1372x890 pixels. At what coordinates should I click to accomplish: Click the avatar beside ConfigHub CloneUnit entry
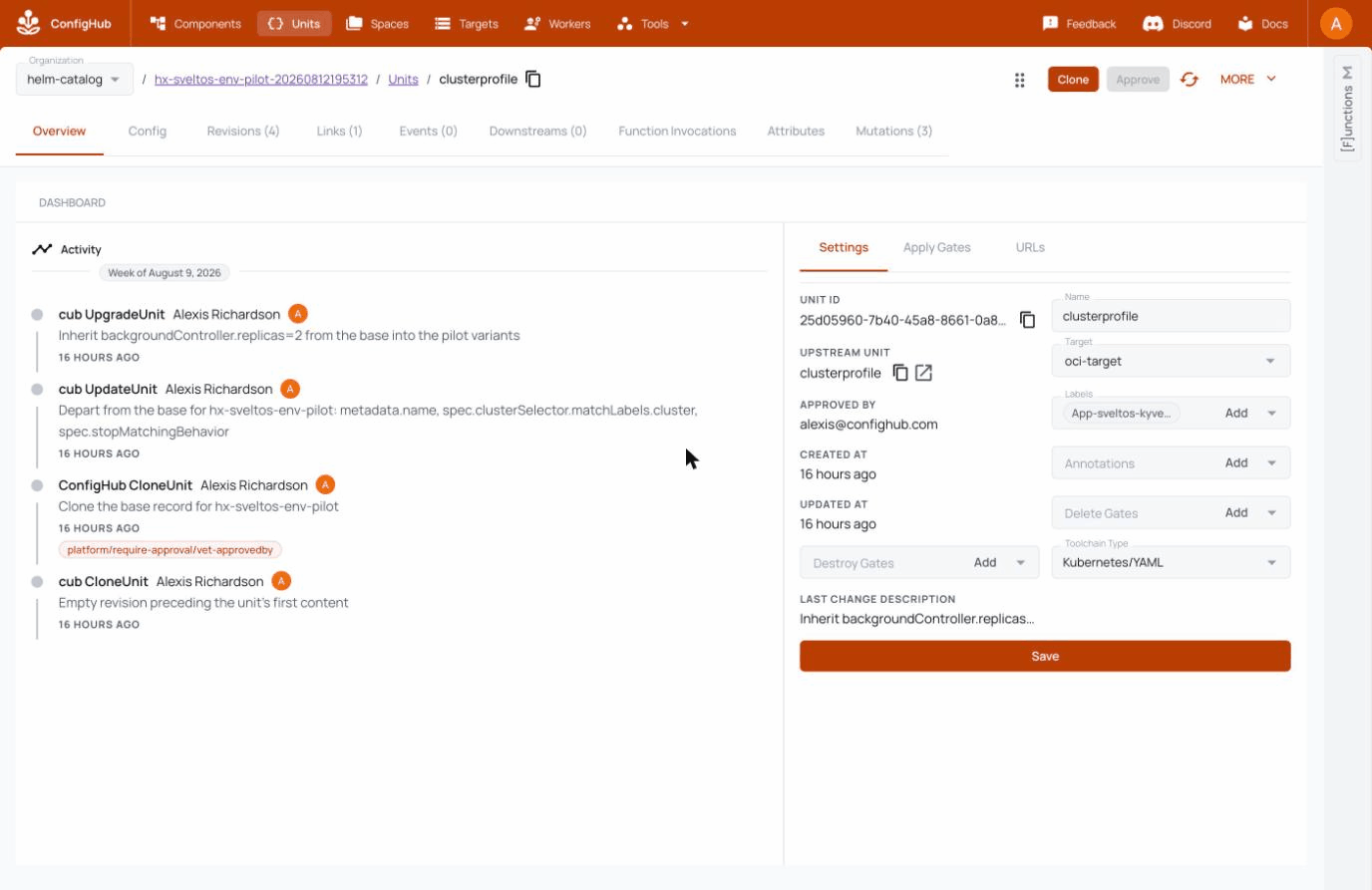[325, 484]
